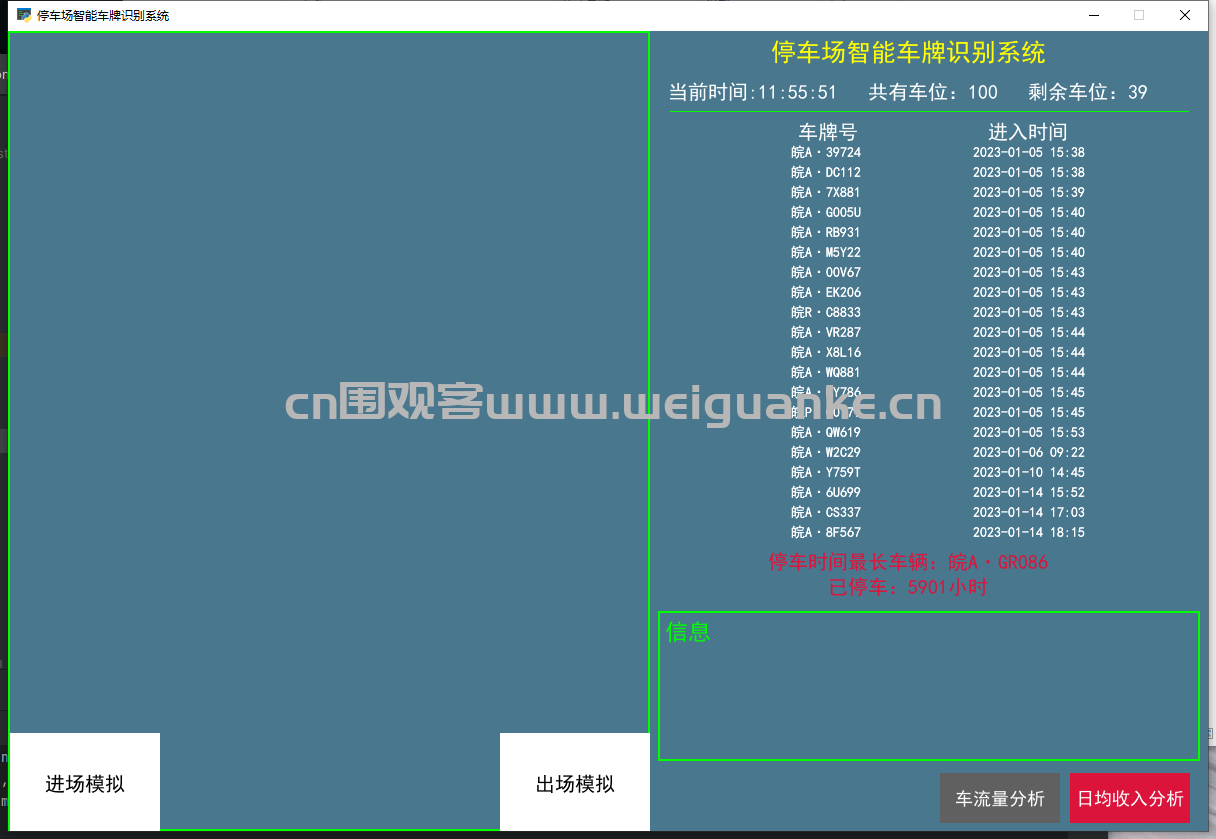The width and height of the screenshot is (1216, 839).
Task: Click the 共有车位：100 label
Action: point(933,92)
